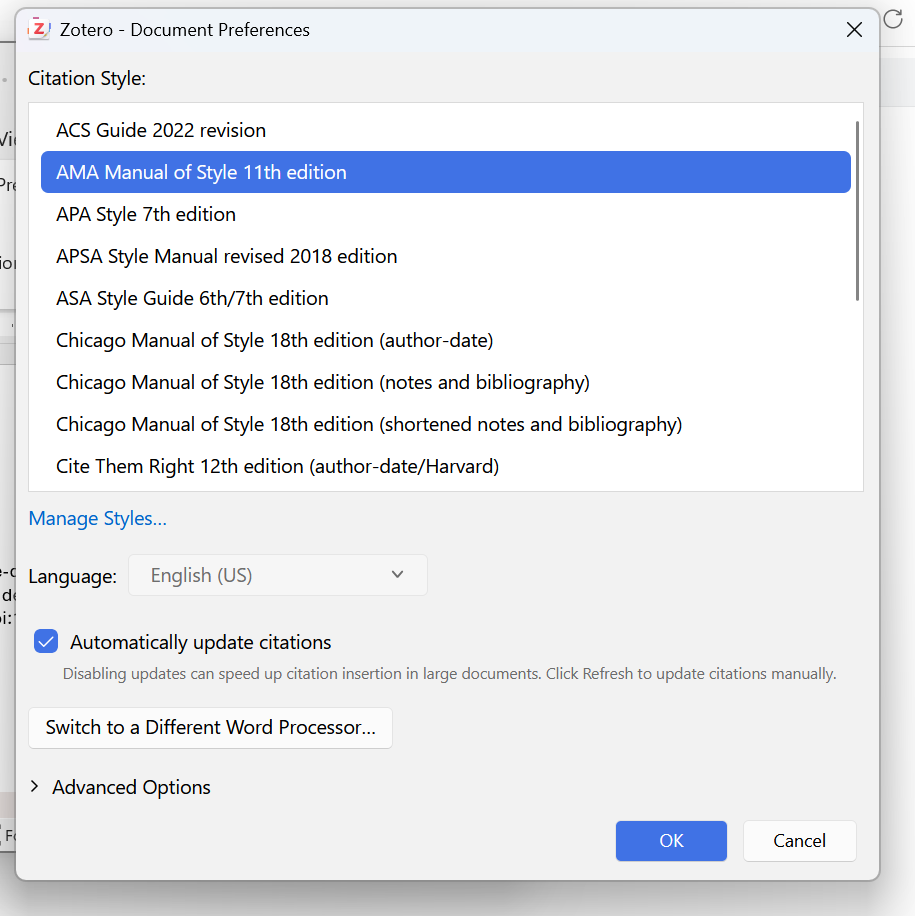Screen dimensions: 915x916
Task: Choose APA Style 7th edition
Action: 446,214
